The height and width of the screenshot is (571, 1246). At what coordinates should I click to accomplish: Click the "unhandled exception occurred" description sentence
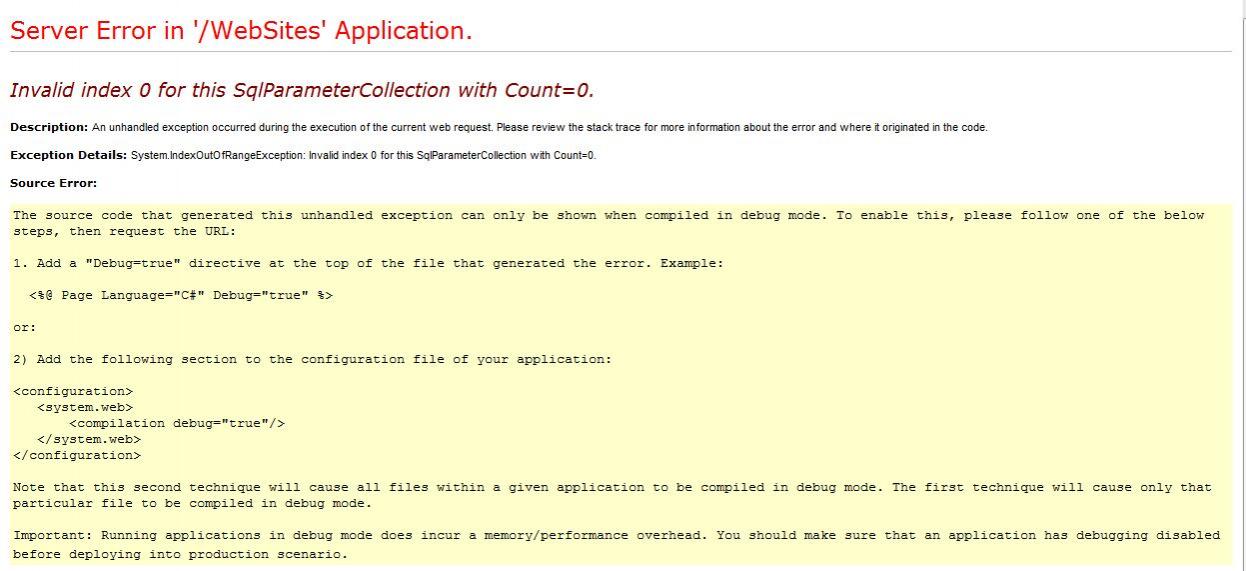pyautogui.click(x=540, y=127)
